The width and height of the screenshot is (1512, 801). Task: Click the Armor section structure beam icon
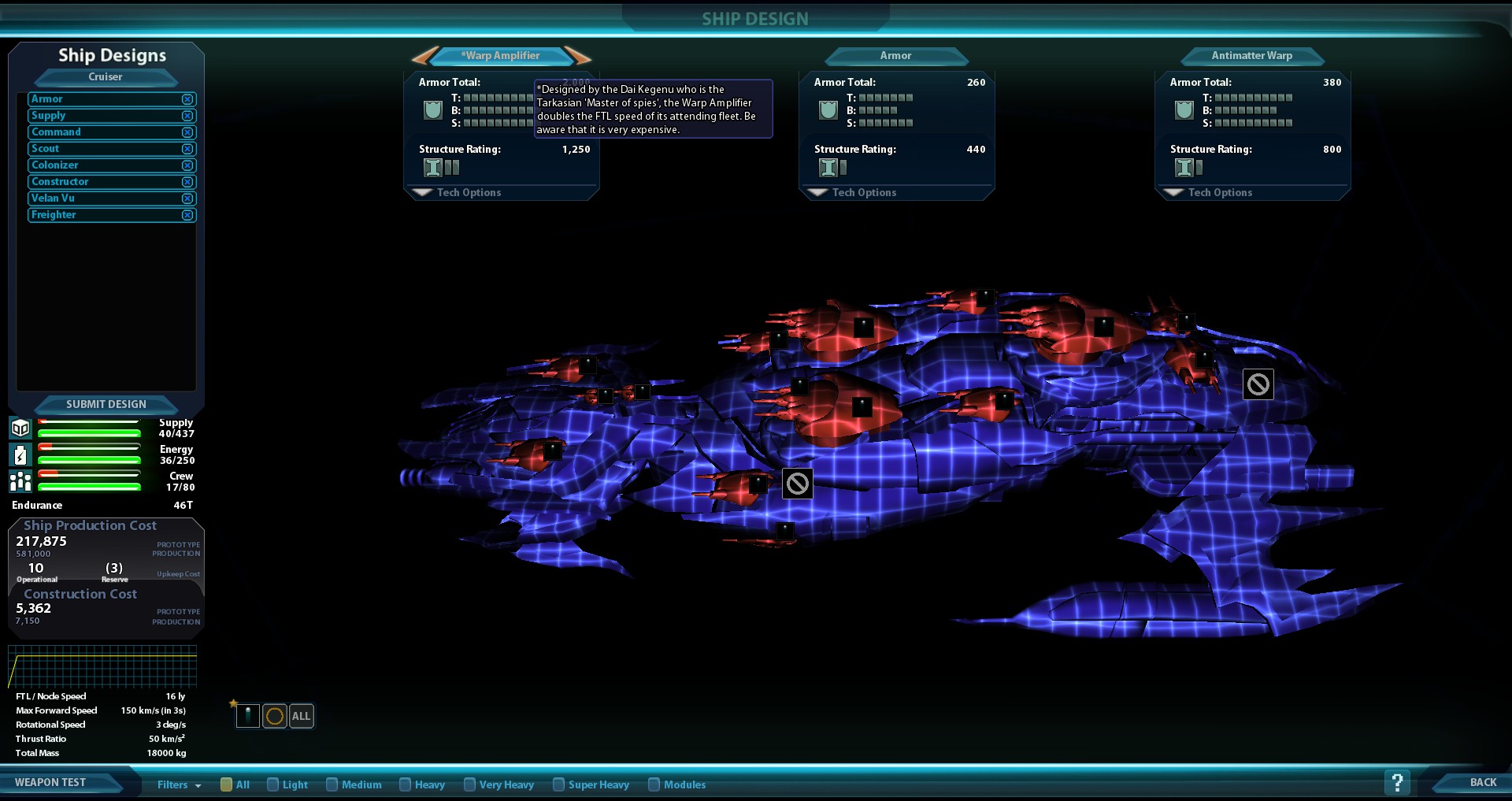pyautogui.click(x=828, y=167)
